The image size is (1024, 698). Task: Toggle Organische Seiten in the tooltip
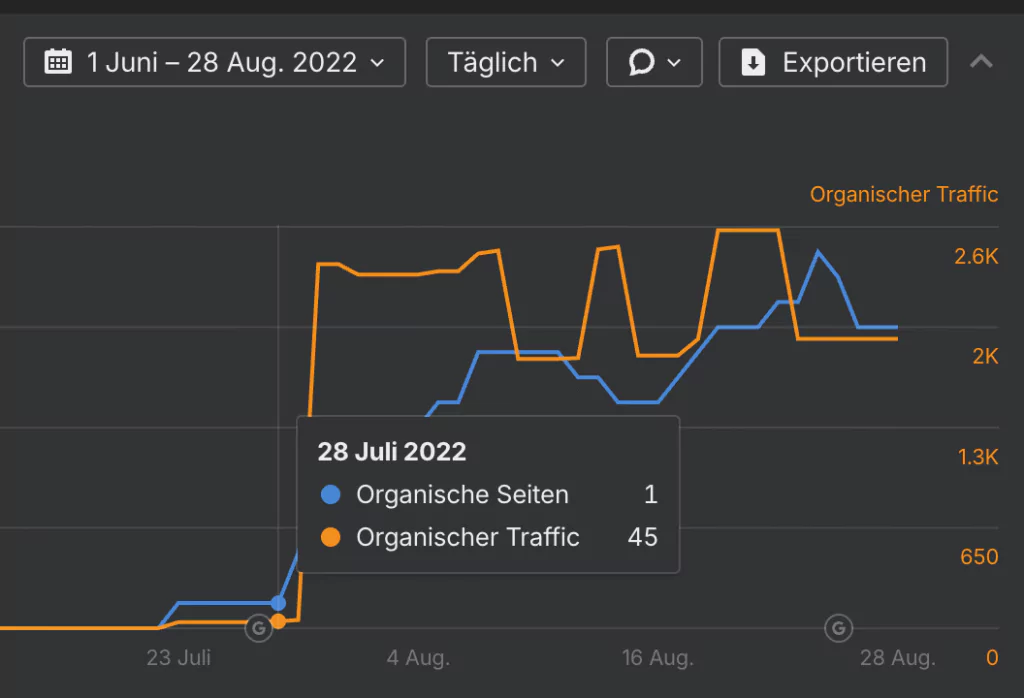pyautogui.click(x=463, y=494)
